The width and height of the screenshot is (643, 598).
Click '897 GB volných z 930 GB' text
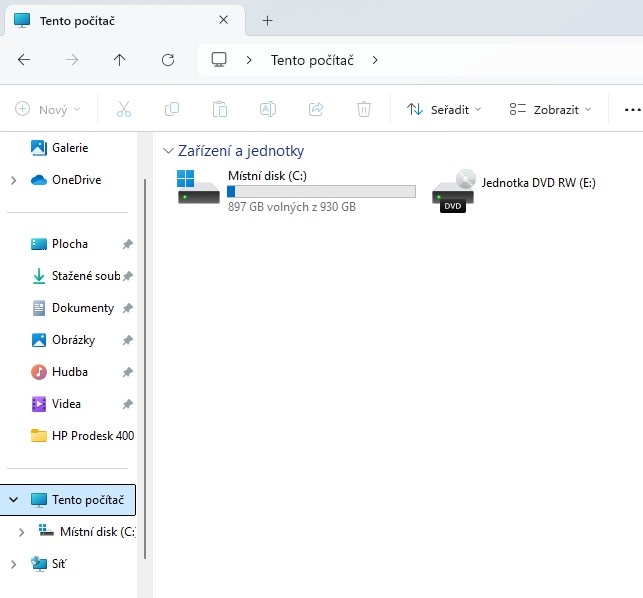click(292, 207)
